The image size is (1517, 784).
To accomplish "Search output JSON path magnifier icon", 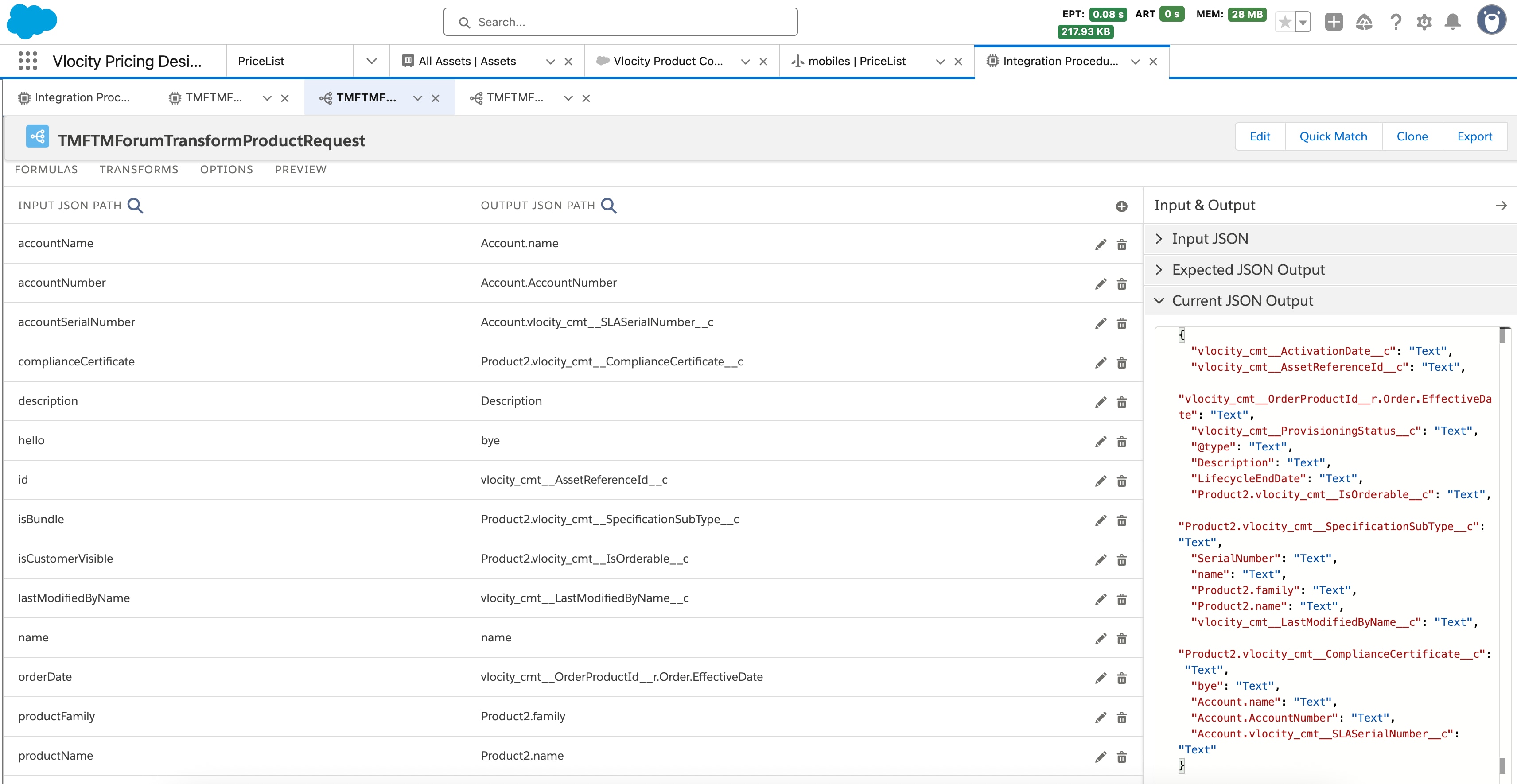I will pyautogui.click(x=609, y=206).
